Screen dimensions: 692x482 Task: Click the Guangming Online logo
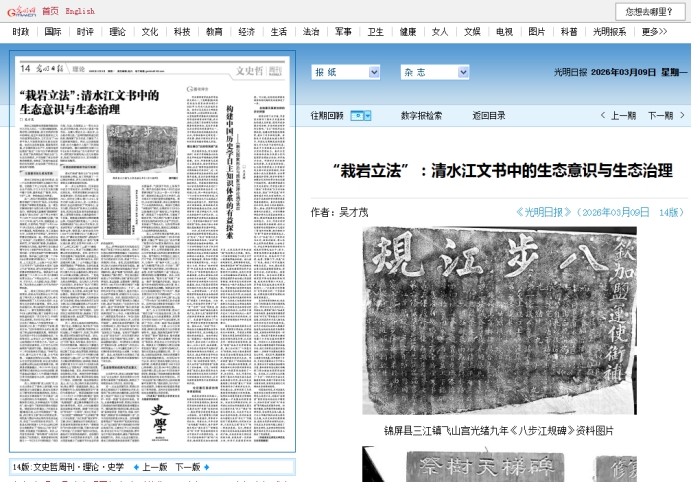(x=20, y=11)
